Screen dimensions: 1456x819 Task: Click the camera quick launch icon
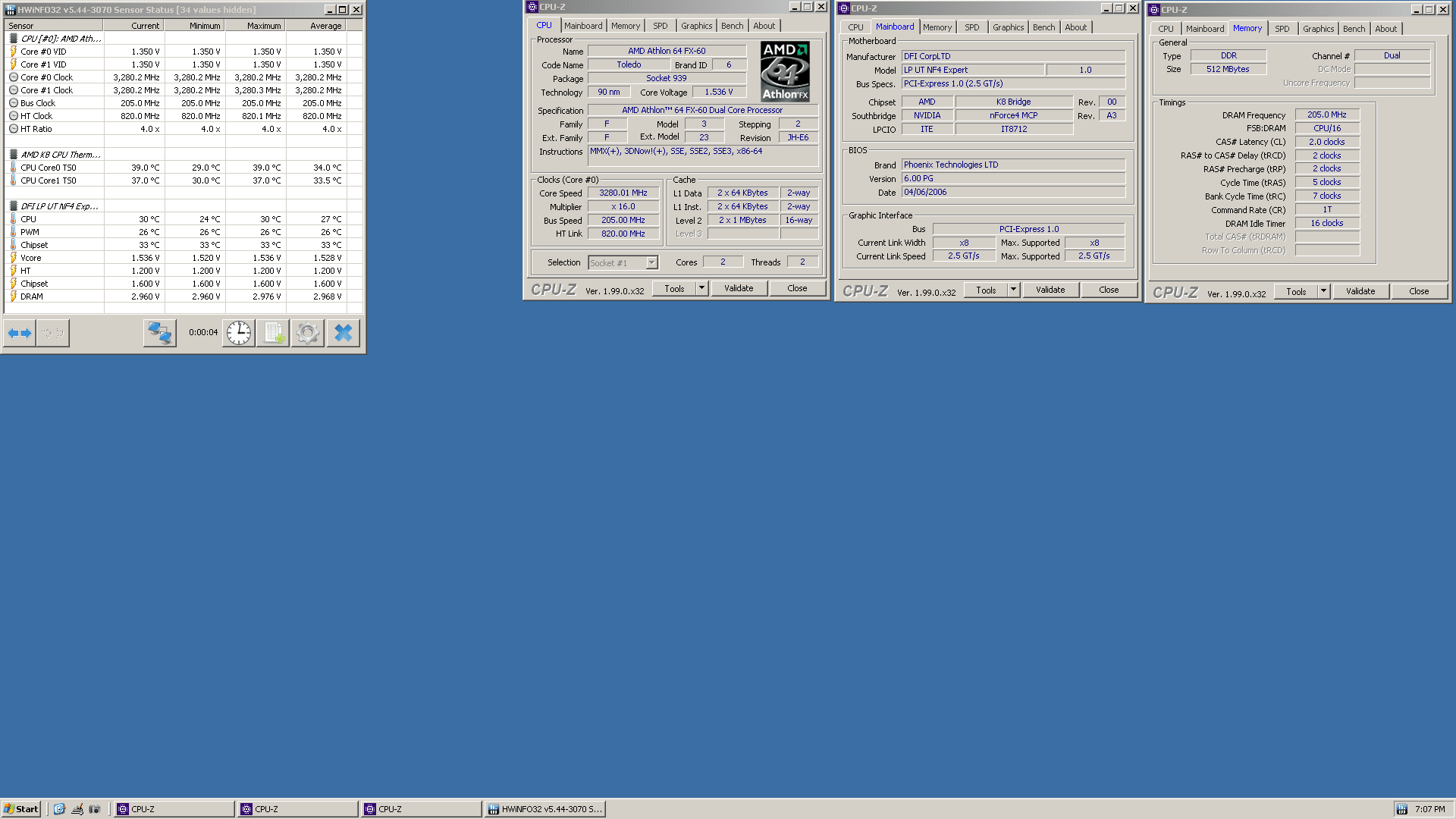pyautogui.click(x=95, y=809)
